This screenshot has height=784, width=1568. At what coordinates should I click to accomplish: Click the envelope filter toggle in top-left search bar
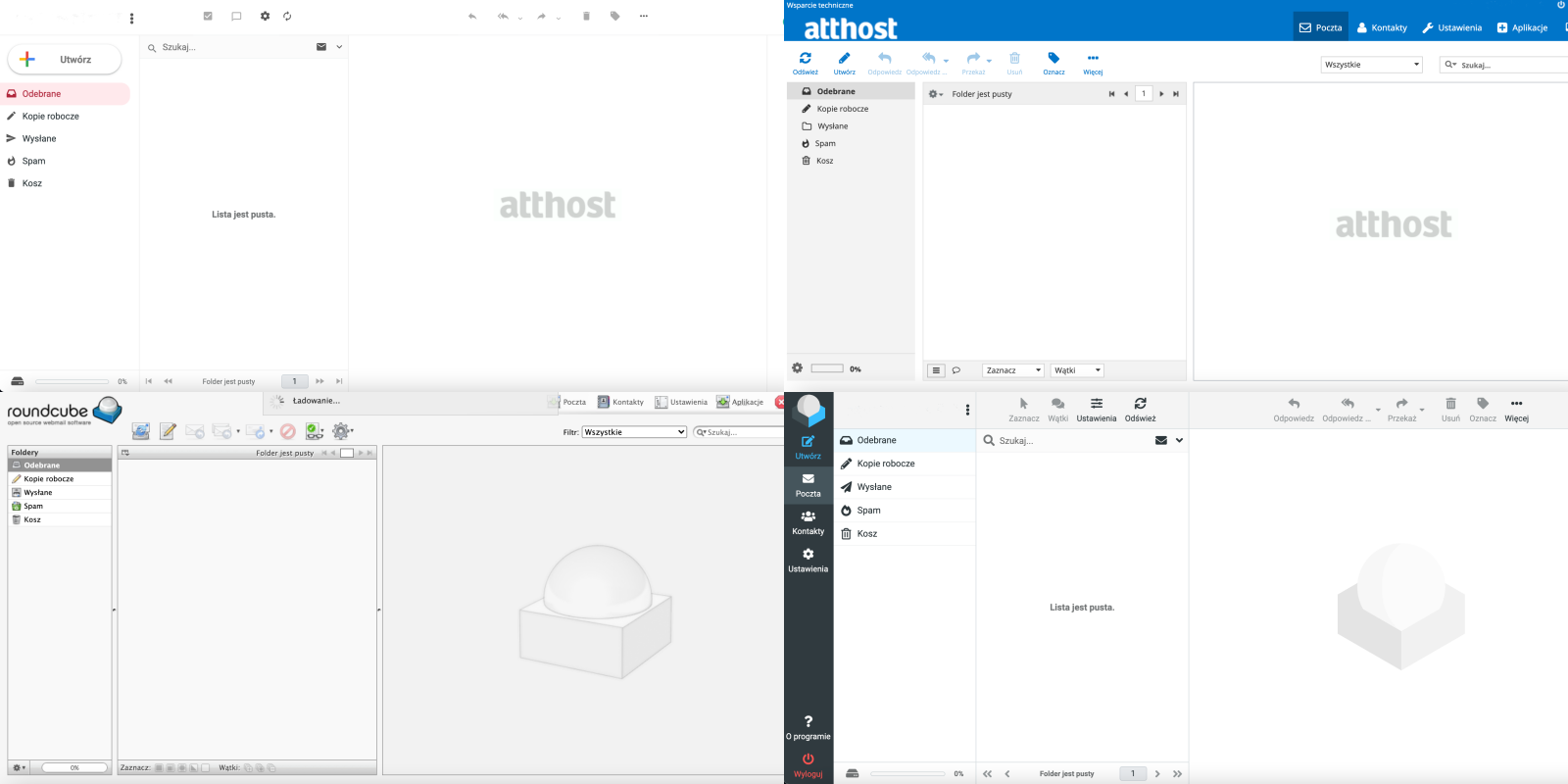click(321, 47)
